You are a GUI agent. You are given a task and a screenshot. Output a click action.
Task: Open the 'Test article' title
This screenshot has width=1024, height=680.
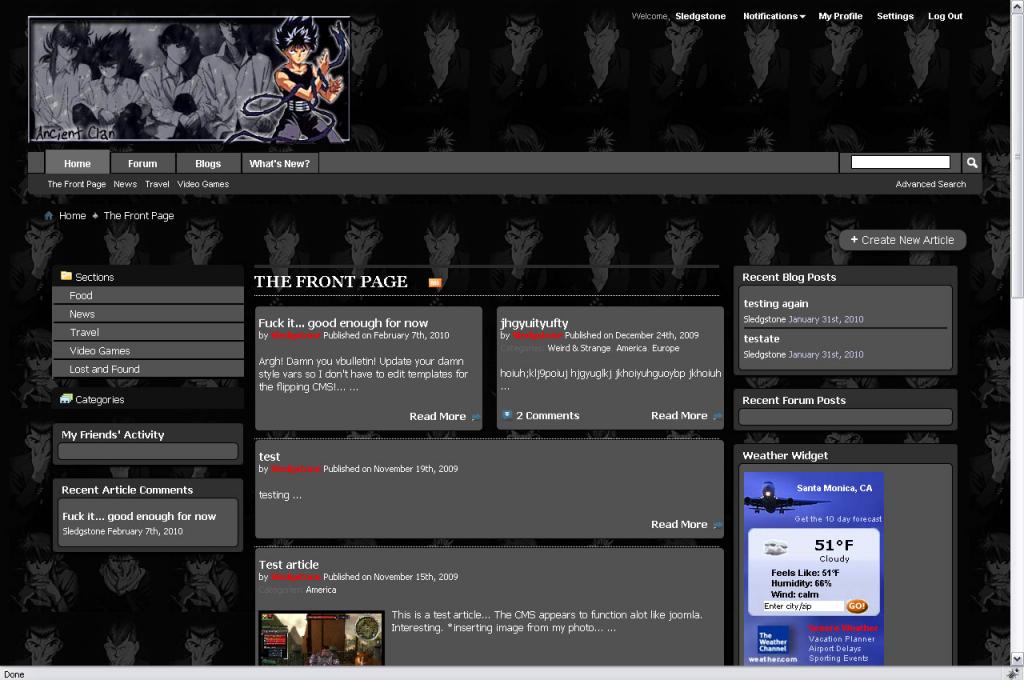point(289,564)
